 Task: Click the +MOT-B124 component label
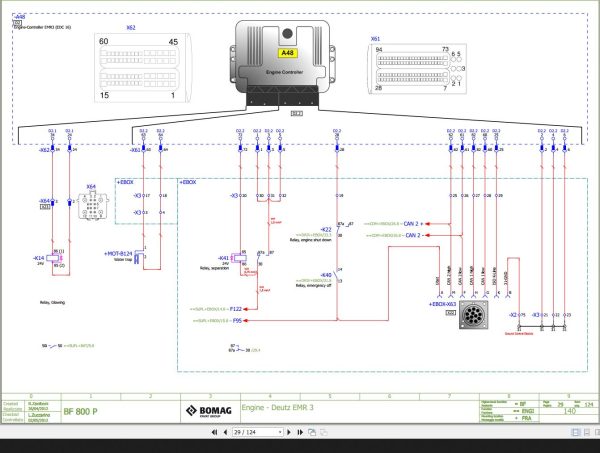point(118,254)
